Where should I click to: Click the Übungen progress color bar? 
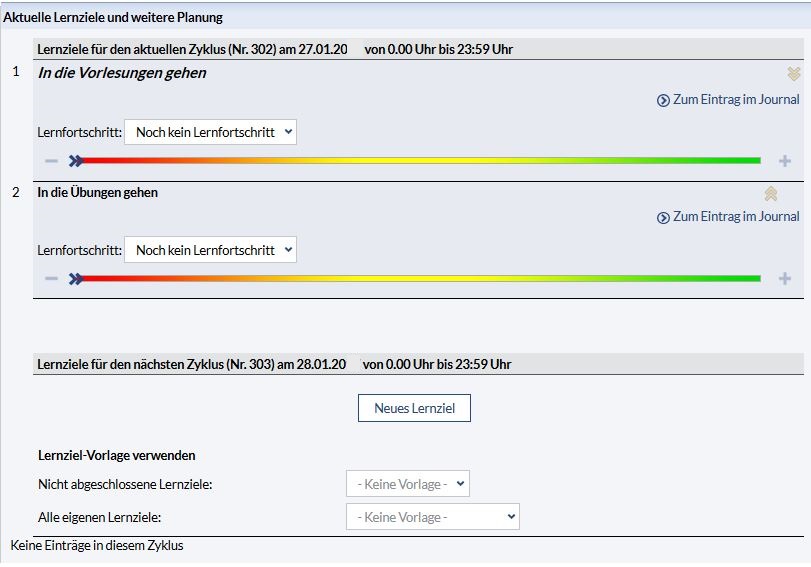420,278
